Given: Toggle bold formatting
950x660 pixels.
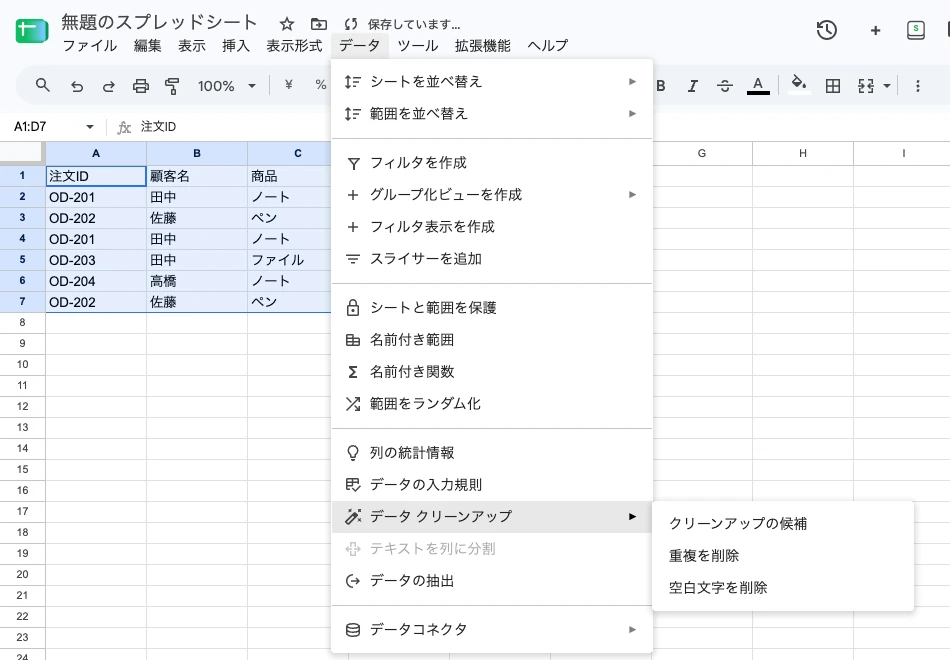Looking at the screenshot, I should 660,86.
